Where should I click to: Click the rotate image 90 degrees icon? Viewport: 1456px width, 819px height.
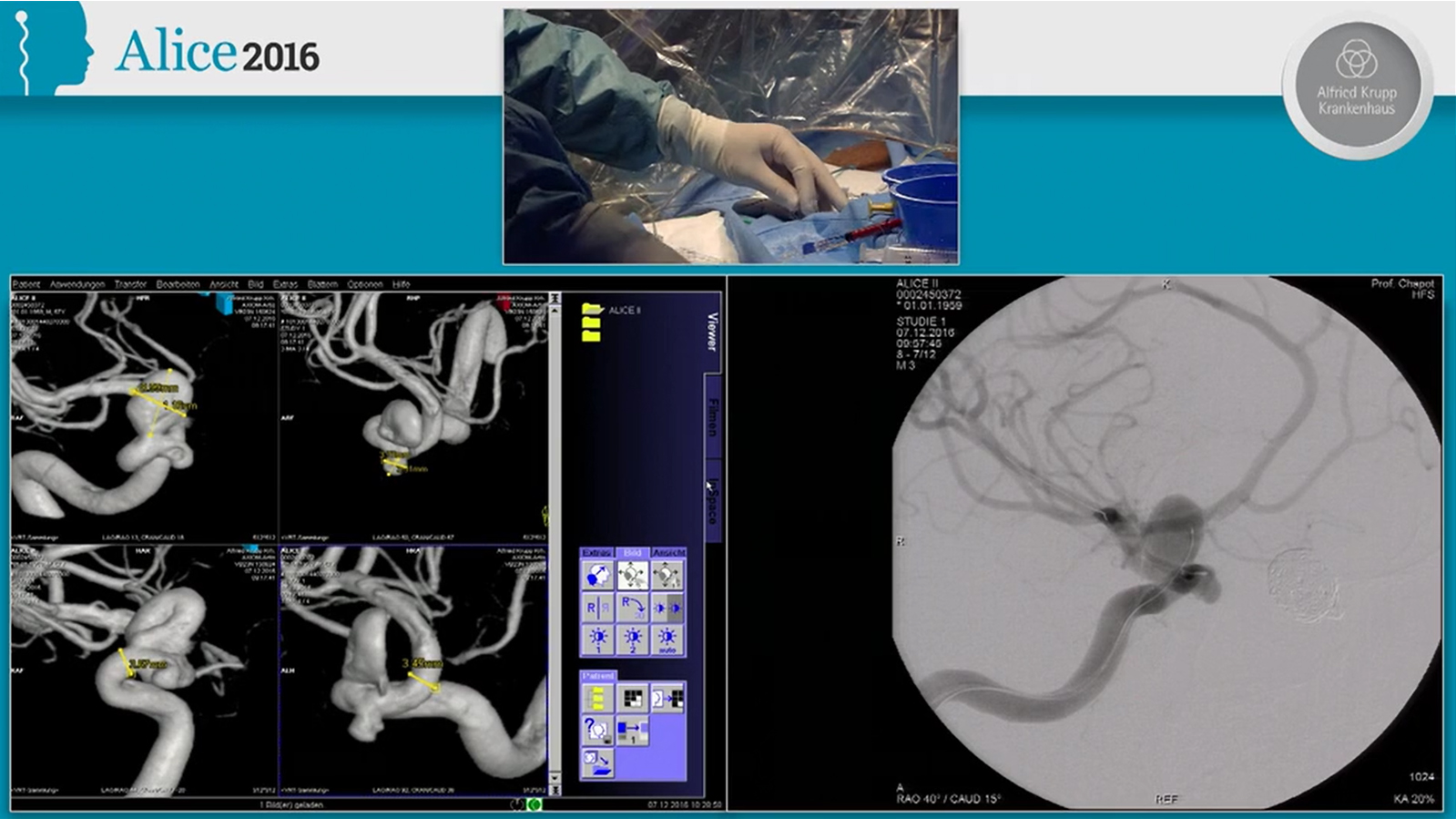pyautogui.click(x=632, y=608)
